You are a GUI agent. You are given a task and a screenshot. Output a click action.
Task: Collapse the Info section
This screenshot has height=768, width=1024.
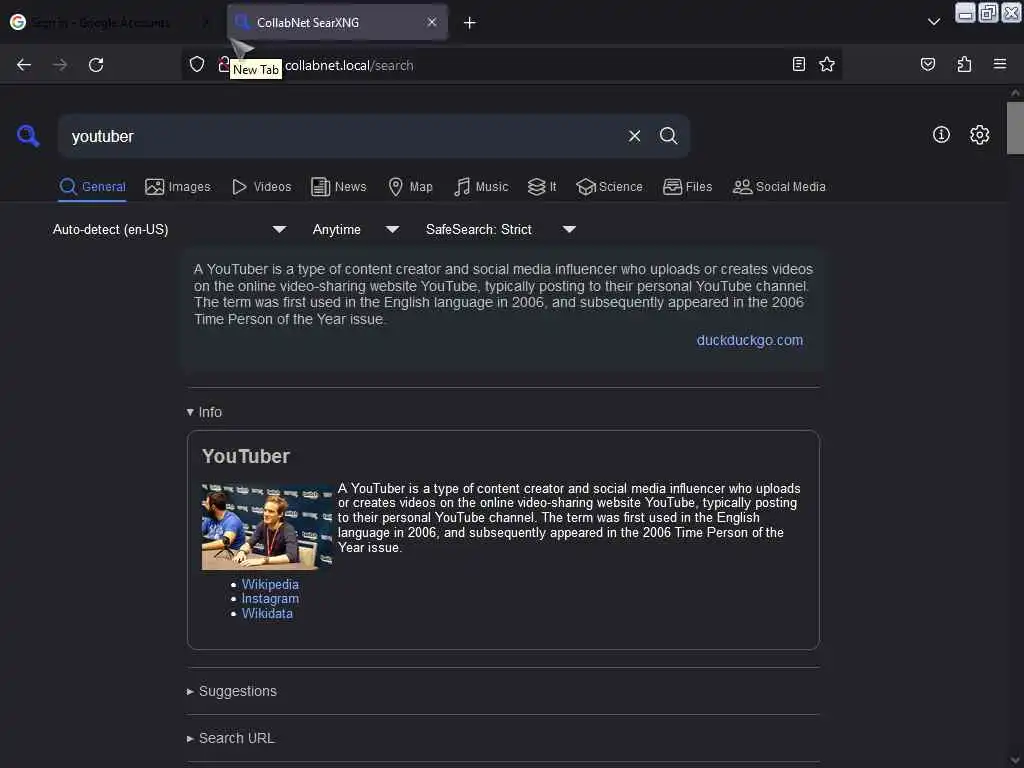[x=204, y=412]
